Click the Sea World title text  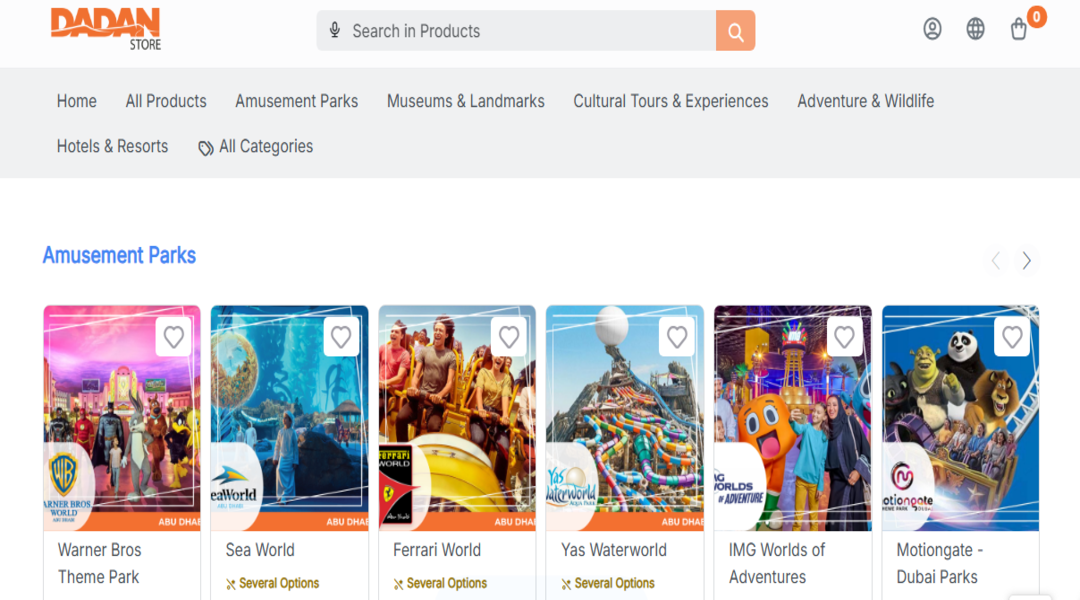tap(260, 550)
